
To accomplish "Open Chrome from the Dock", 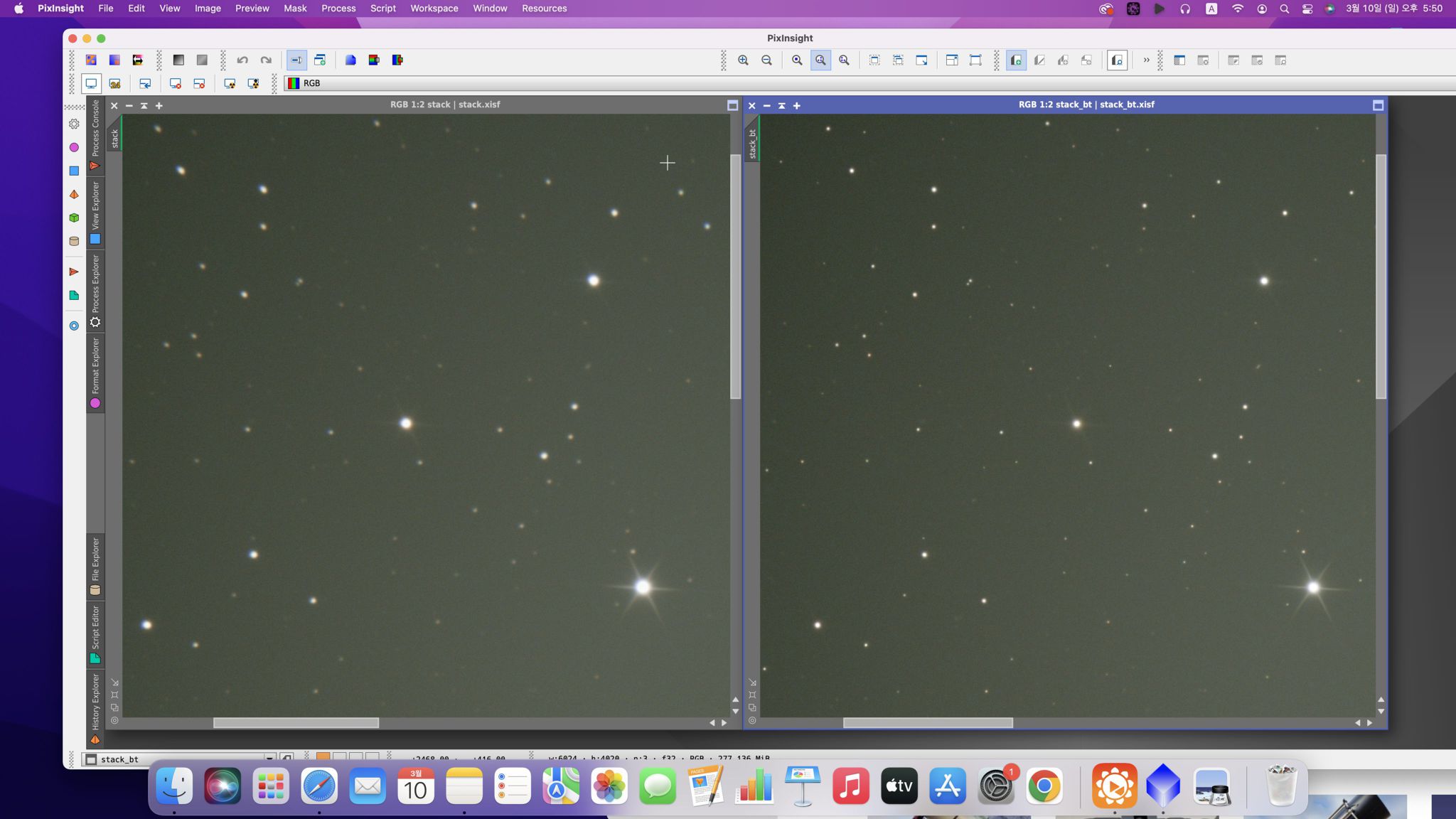I will coord(1044,786).
